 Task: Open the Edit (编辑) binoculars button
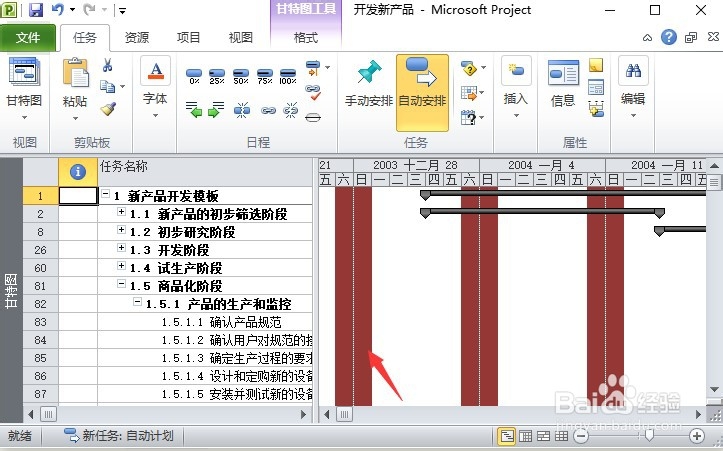(x=633, y=88)
